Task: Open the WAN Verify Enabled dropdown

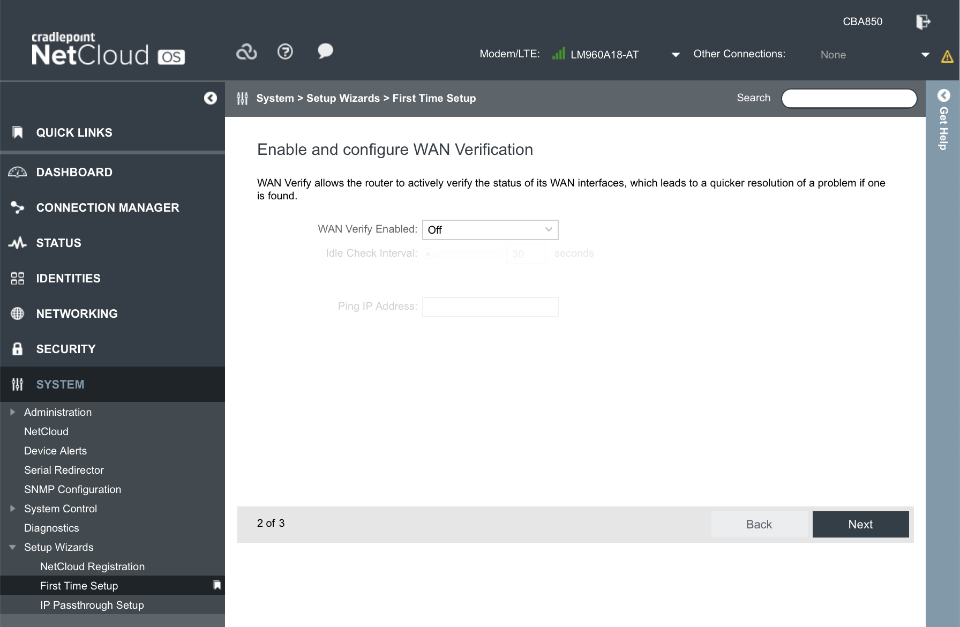Action: tap(490, 230)
